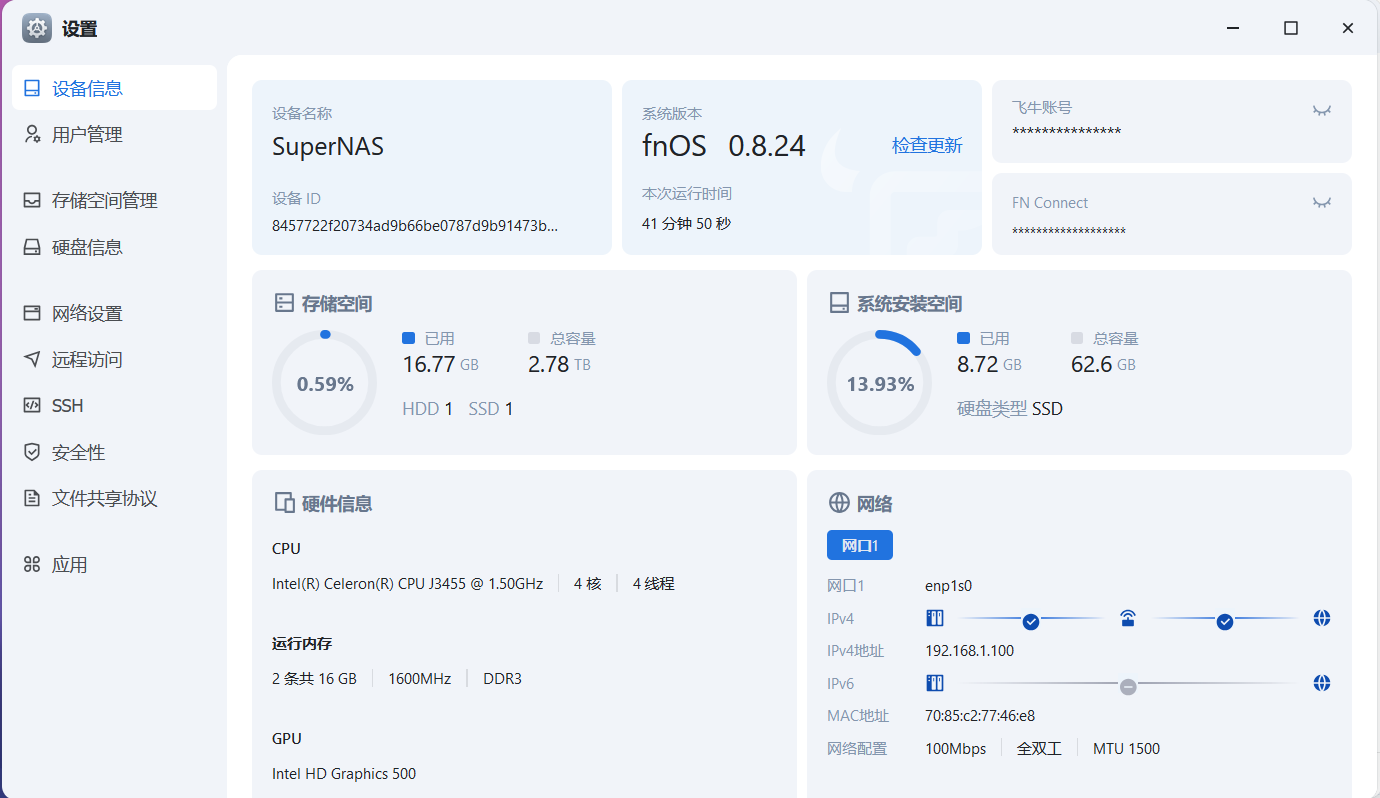
Task: Click the 存储空间 header icon
Action: [x=284, y=303]
